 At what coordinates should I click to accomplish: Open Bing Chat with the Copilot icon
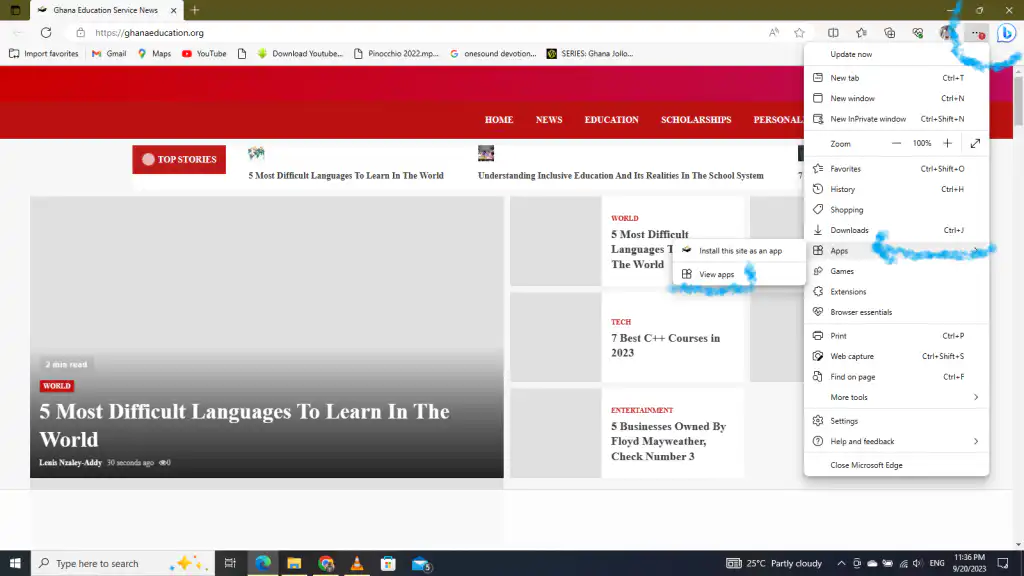tap(1006, 33)
